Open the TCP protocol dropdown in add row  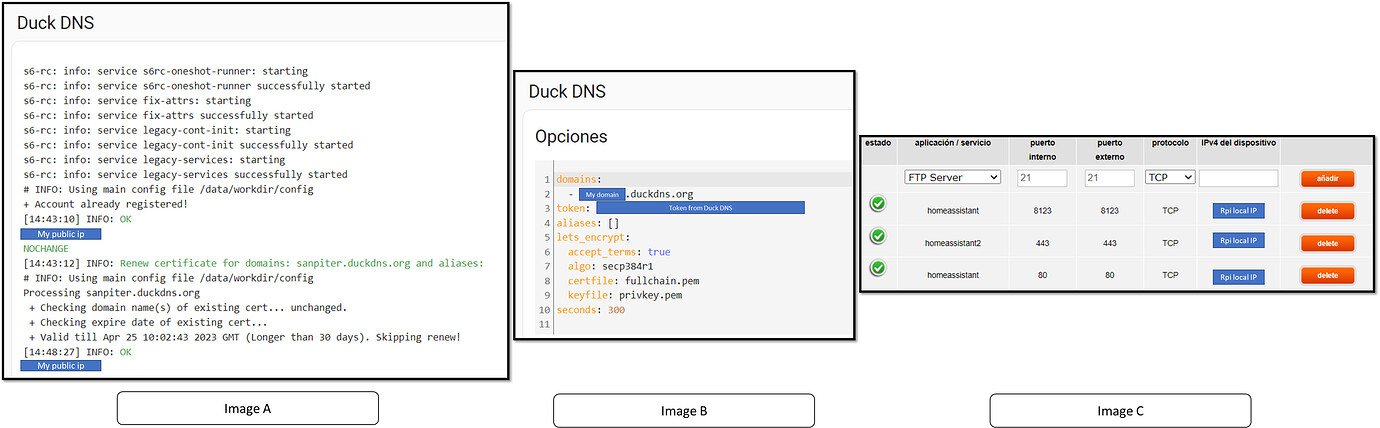click(x=1170, y=177)
